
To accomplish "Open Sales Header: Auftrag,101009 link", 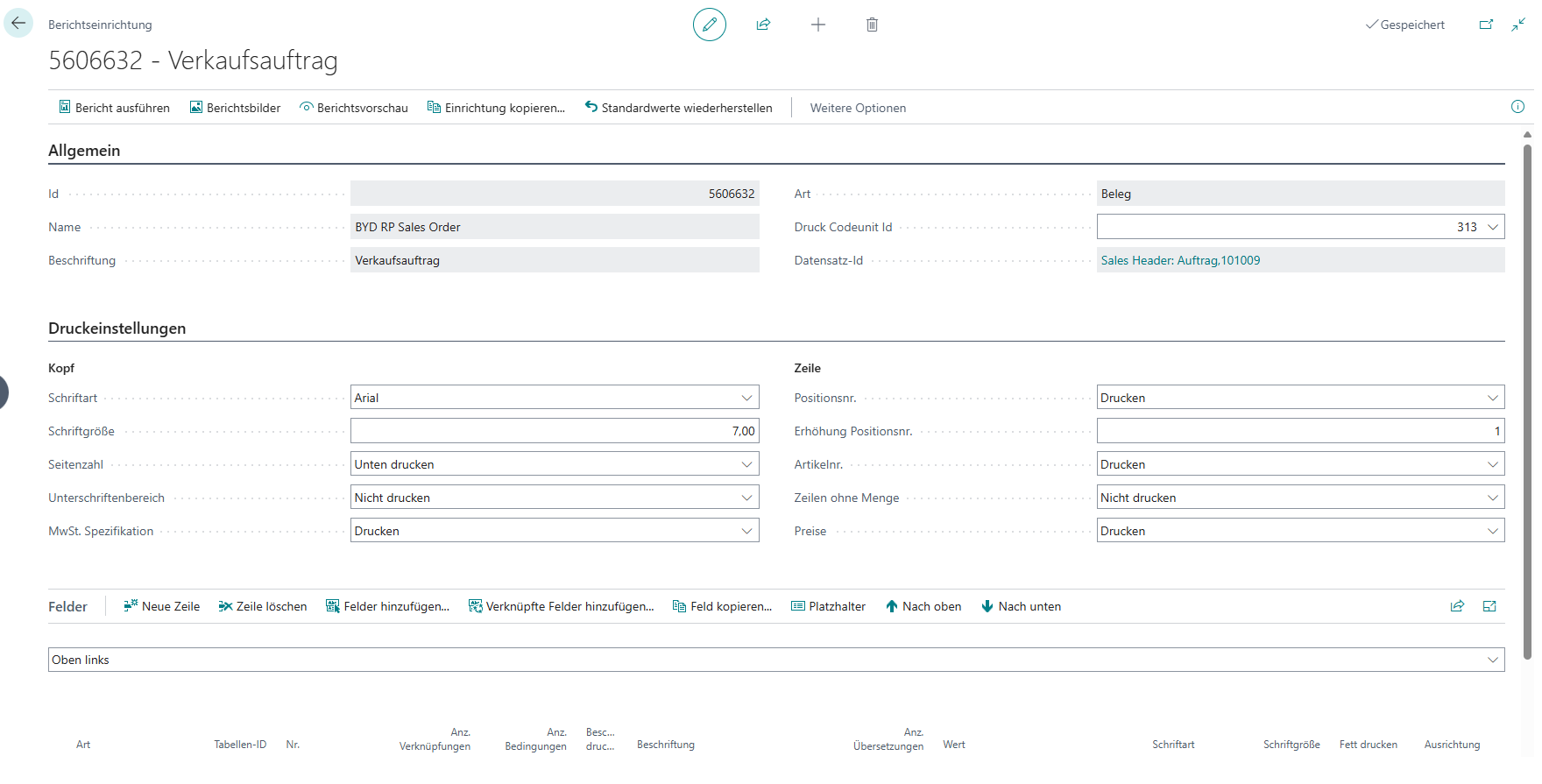I will 1180,260.
